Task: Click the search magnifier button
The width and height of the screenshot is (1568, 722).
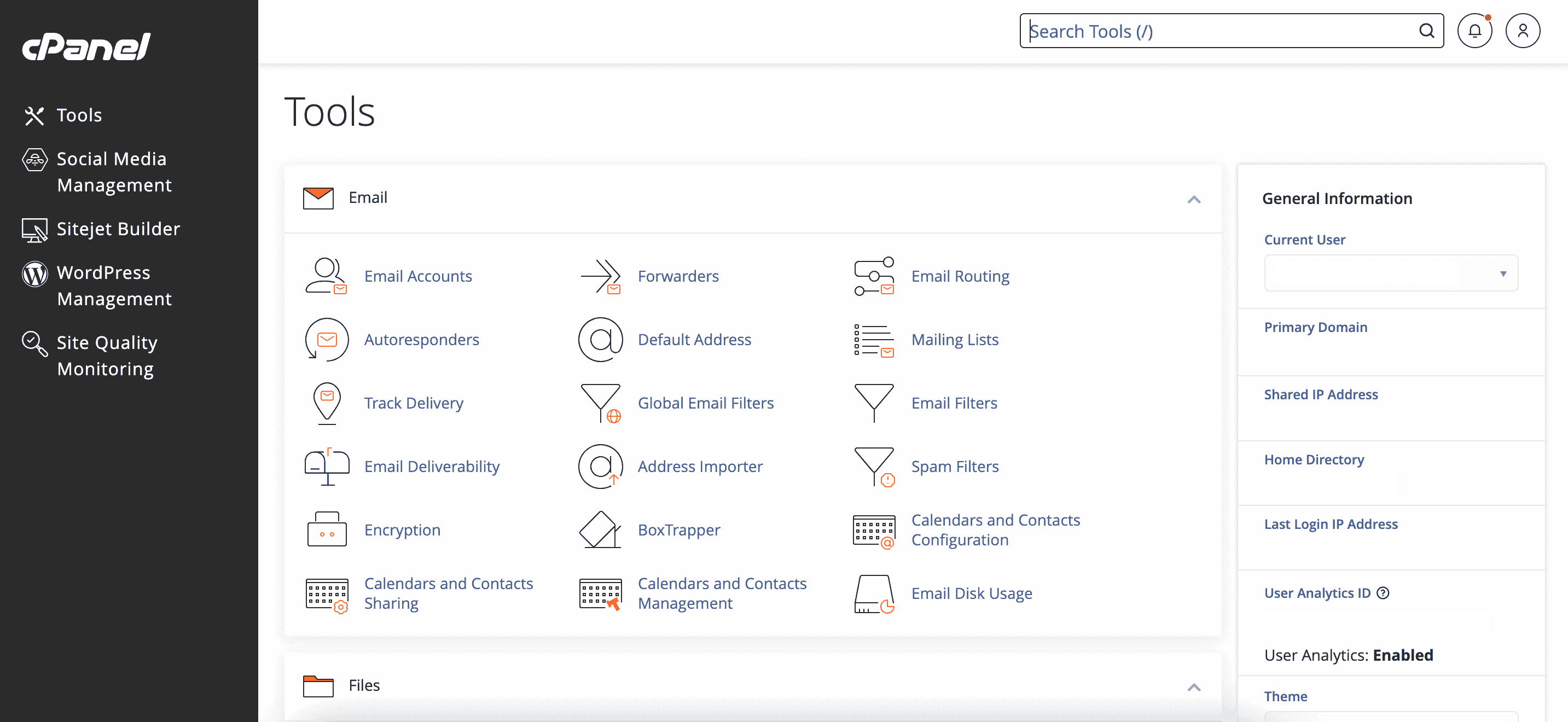Action: click(x=1426, y=31)
